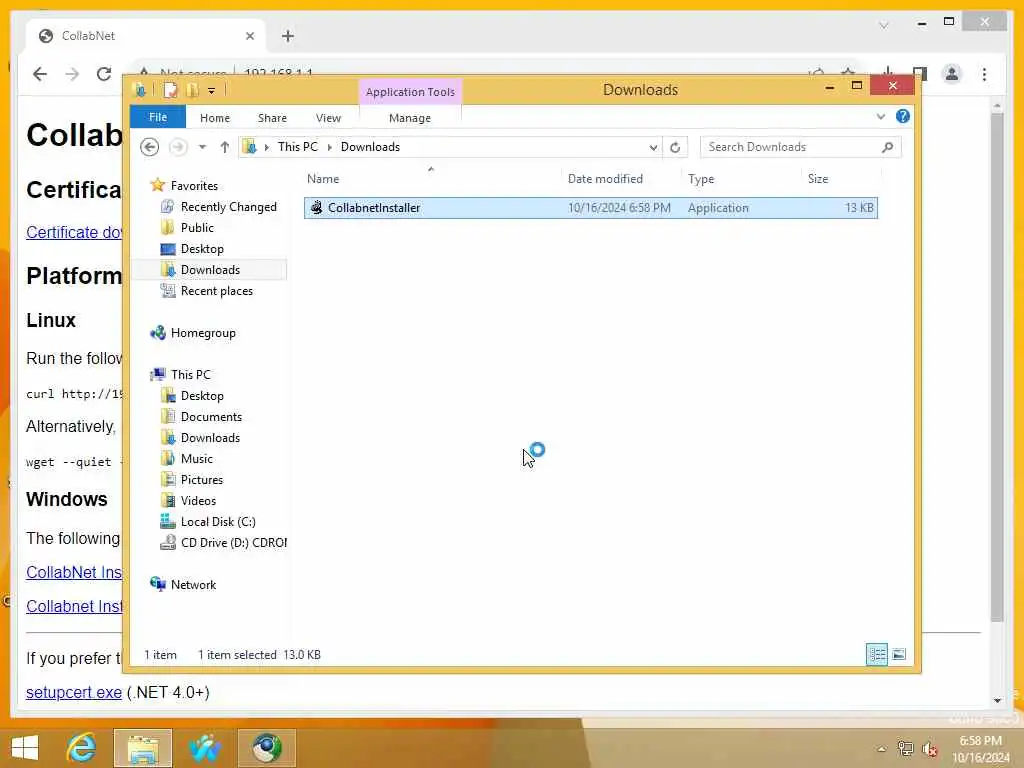Screen dimensions: 1024x768
Task: Open recent locations dropdown arrow
Action: coord(202,147)
